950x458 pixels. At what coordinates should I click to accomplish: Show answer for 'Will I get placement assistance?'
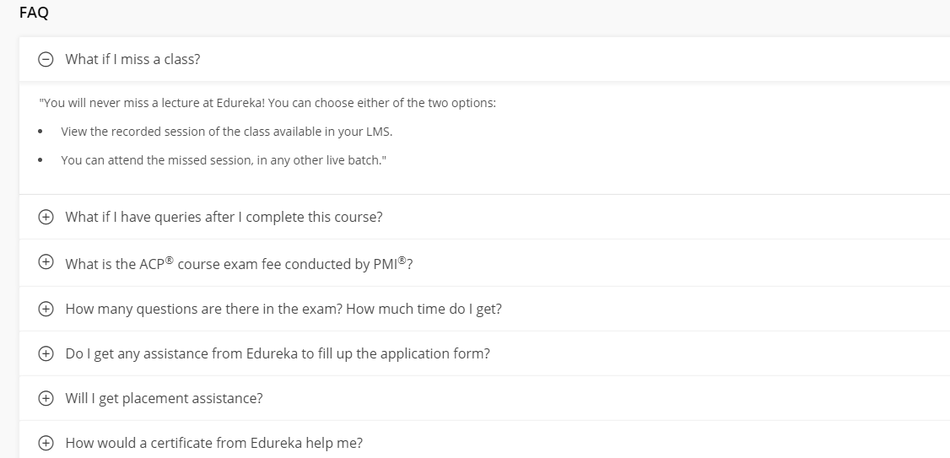click(x=164, y=399)
